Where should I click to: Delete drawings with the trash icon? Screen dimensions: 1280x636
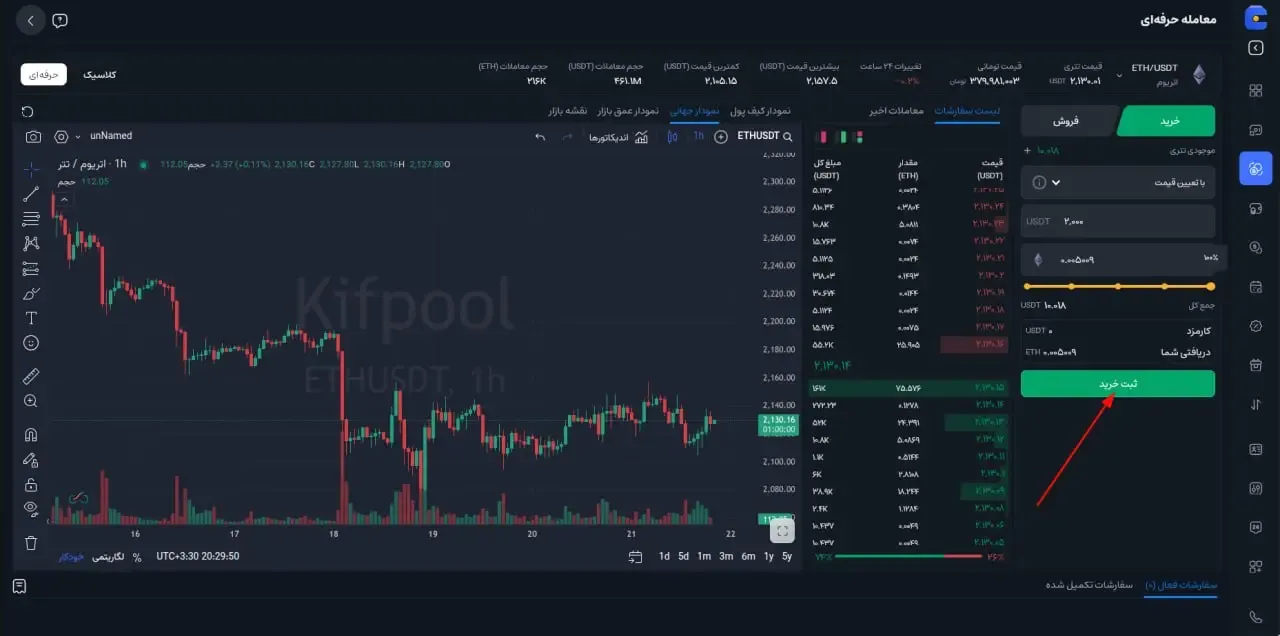click(x=31, y=543)
